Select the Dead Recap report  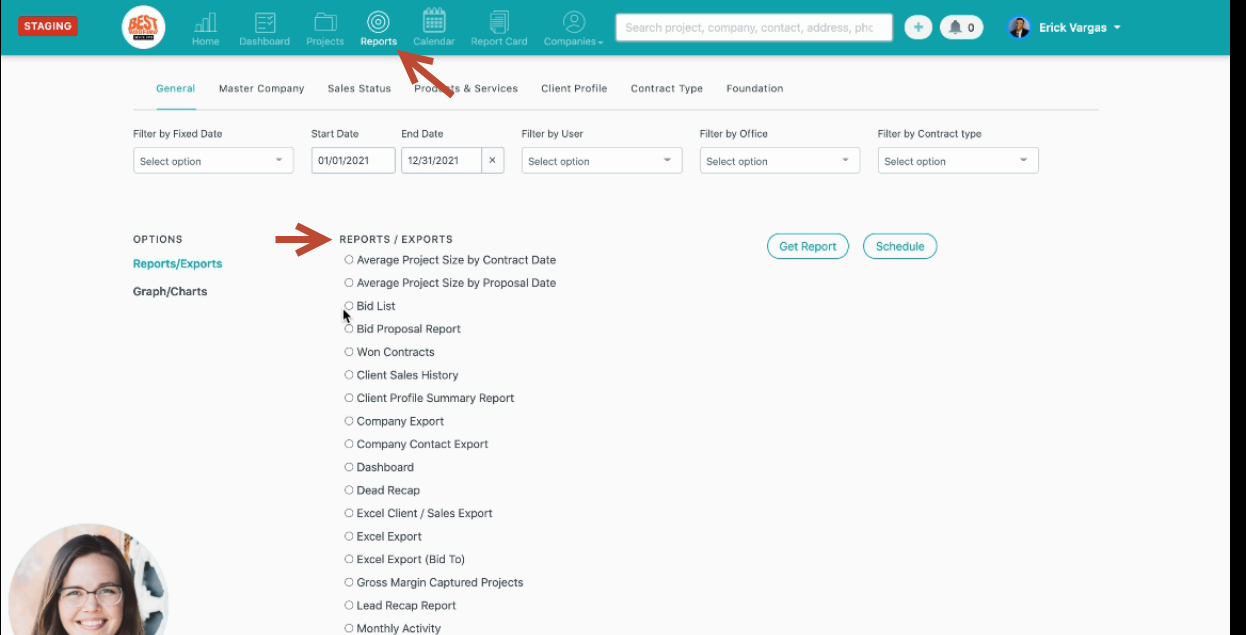point(349,490)
